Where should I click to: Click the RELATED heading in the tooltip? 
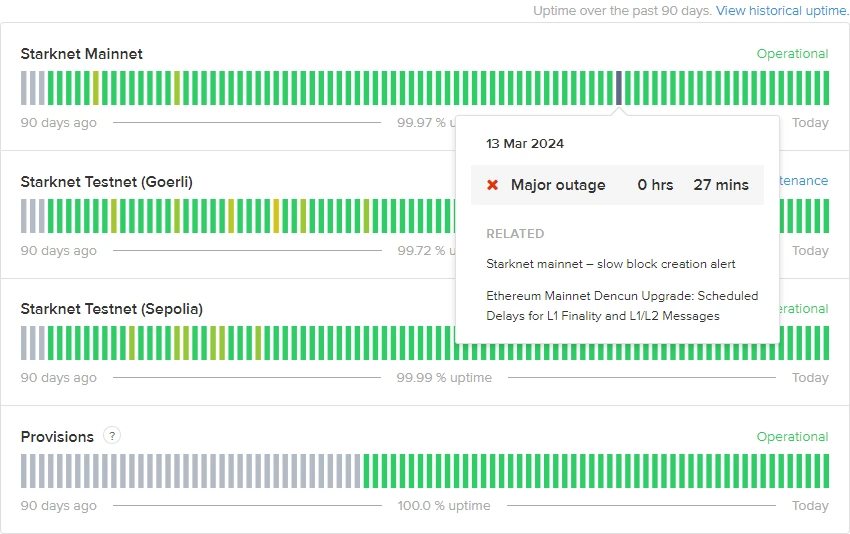click(515, 234)
